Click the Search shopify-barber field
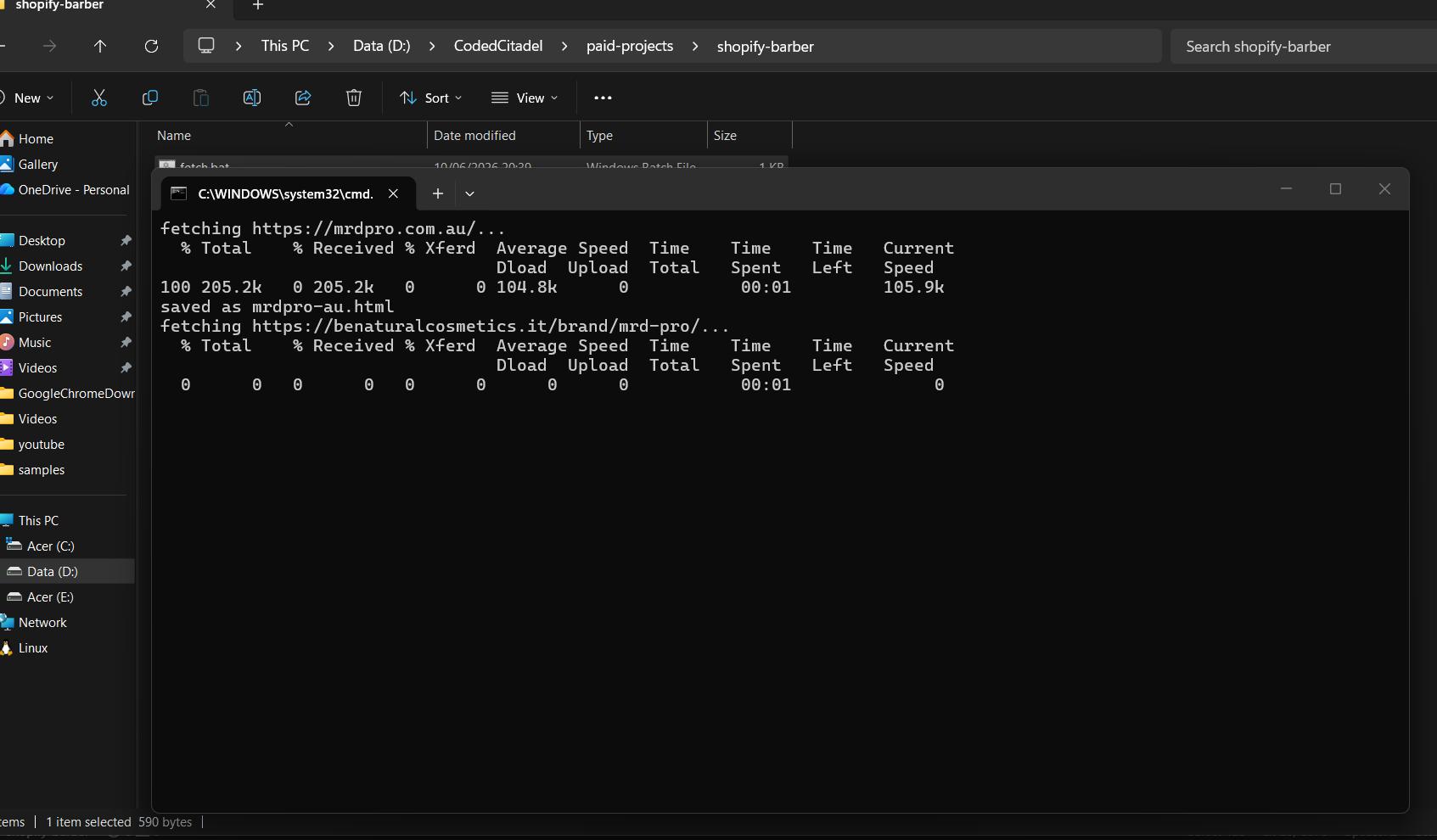 (1304, 46)
